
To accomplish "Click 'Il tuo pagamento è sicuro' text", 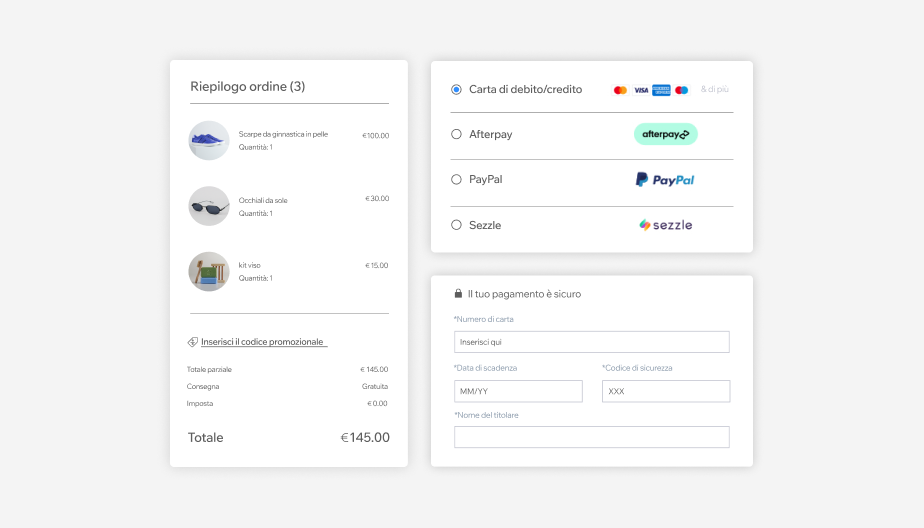I will 524,294.
